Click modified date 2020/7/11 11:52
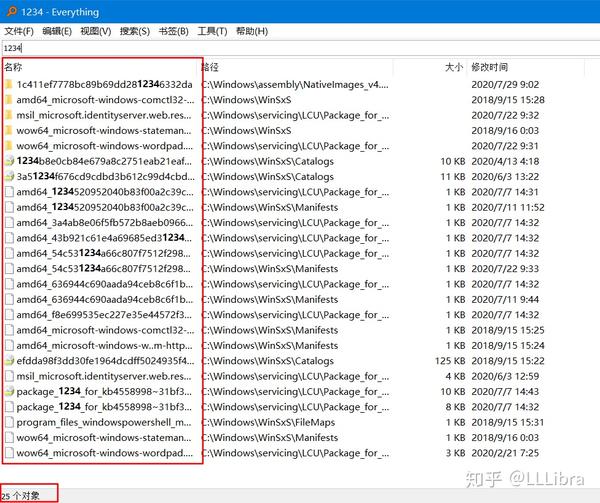The height and width of the screenshot is (503, 600). (x=508, y=207)
